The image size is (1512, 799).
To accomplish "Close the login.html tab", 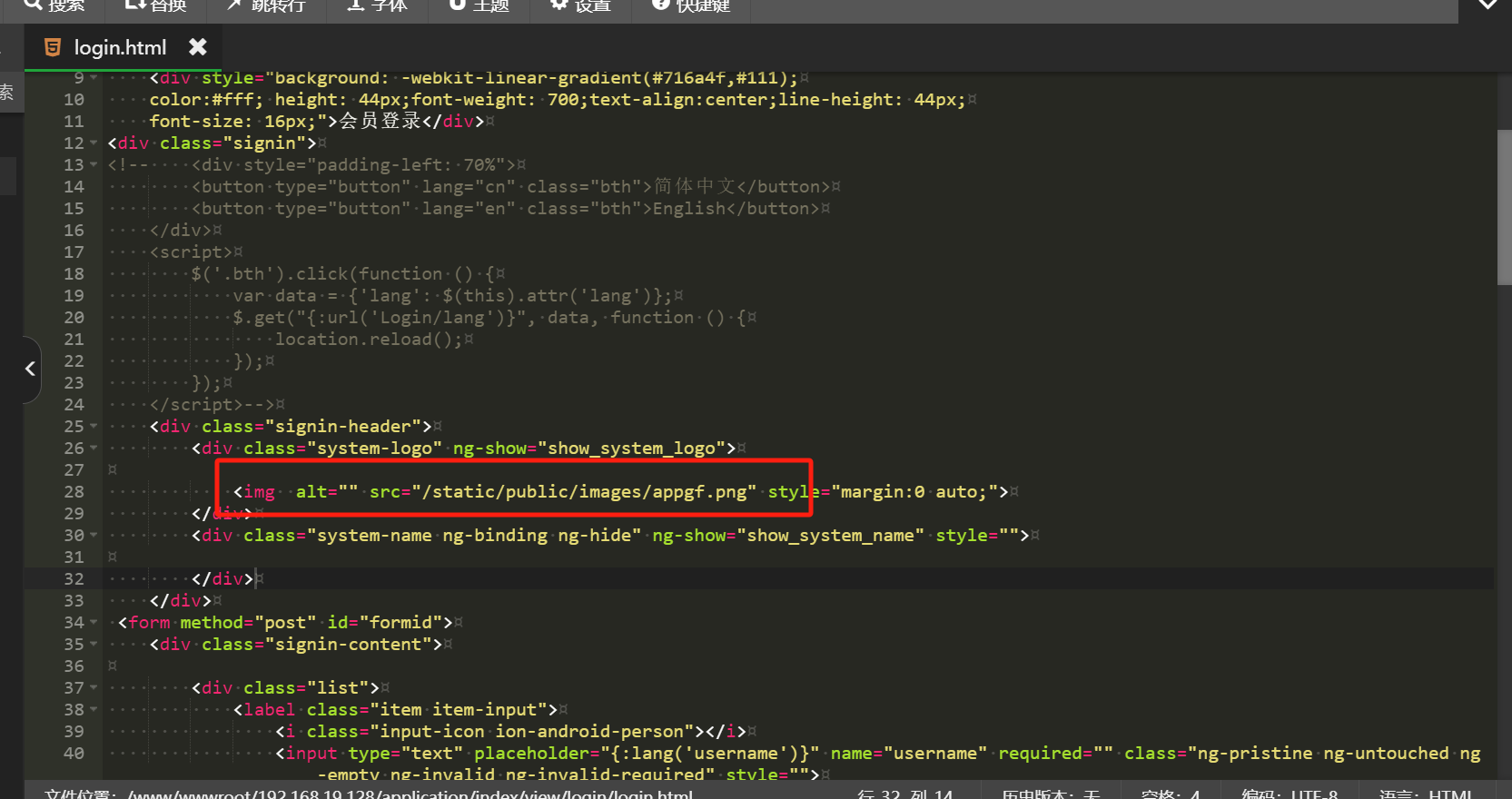I will tap(197, 46).
